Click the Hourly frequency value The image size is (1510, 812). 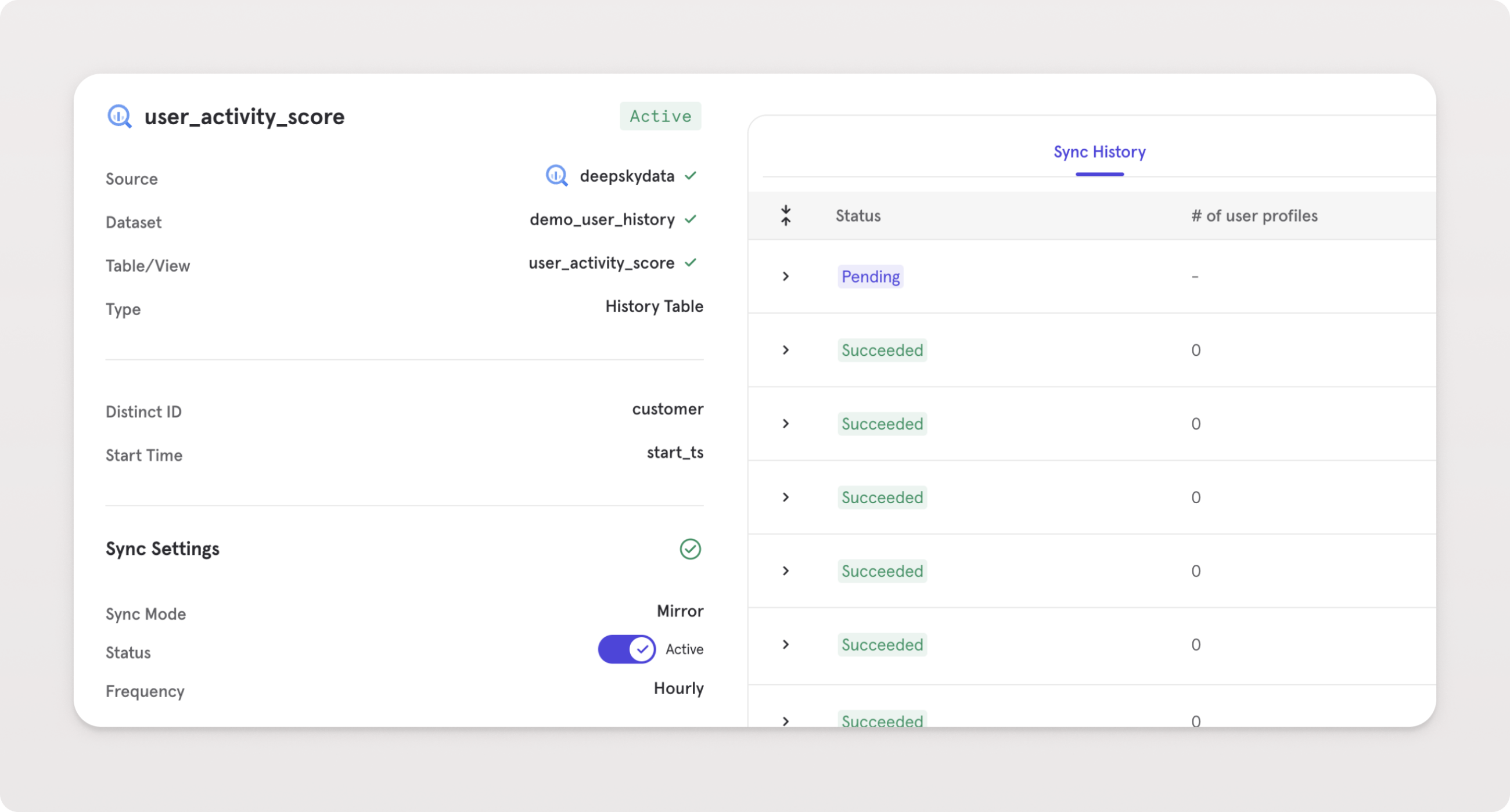pos(678,688)
